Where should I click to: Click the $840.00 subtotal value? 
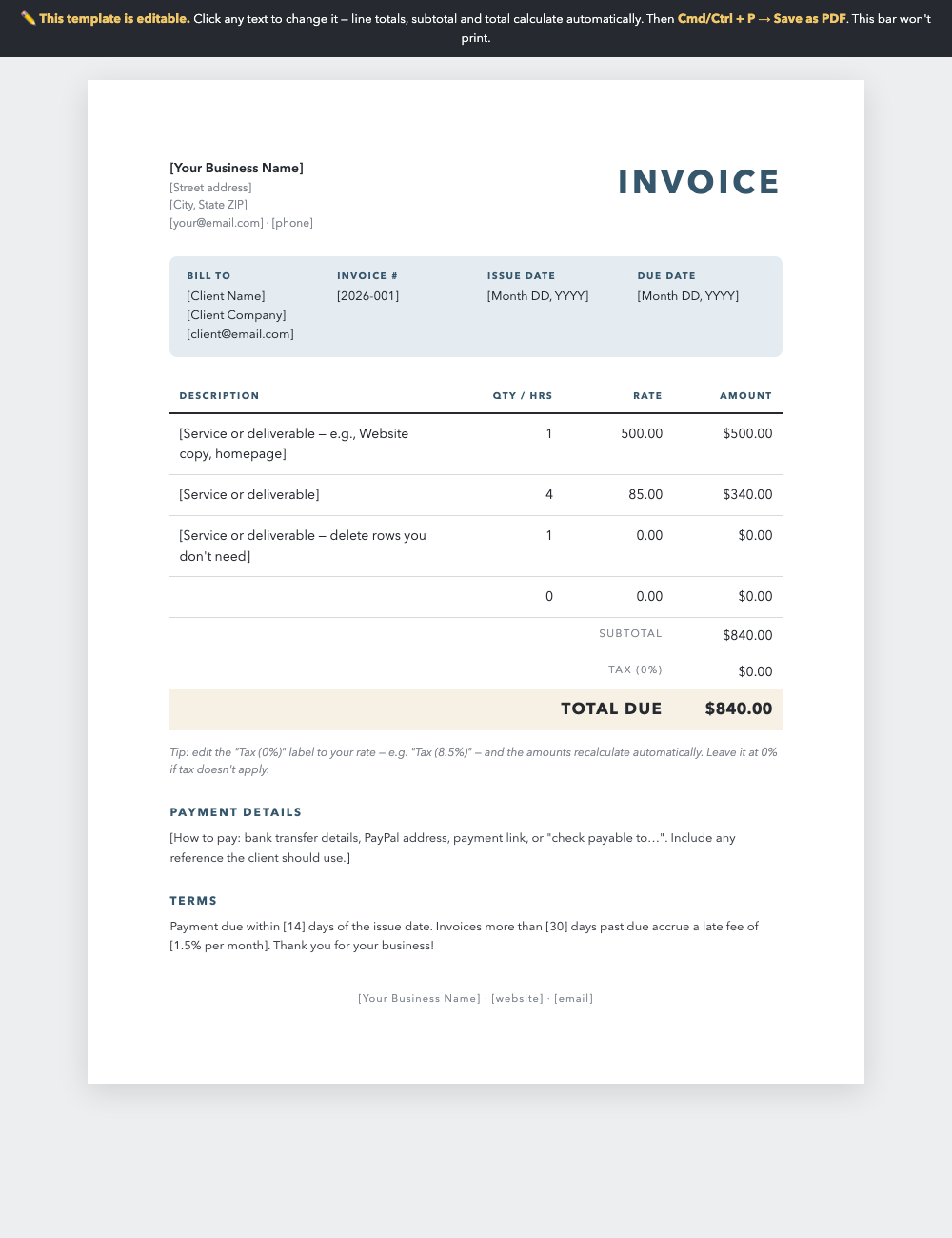[747, 635]
